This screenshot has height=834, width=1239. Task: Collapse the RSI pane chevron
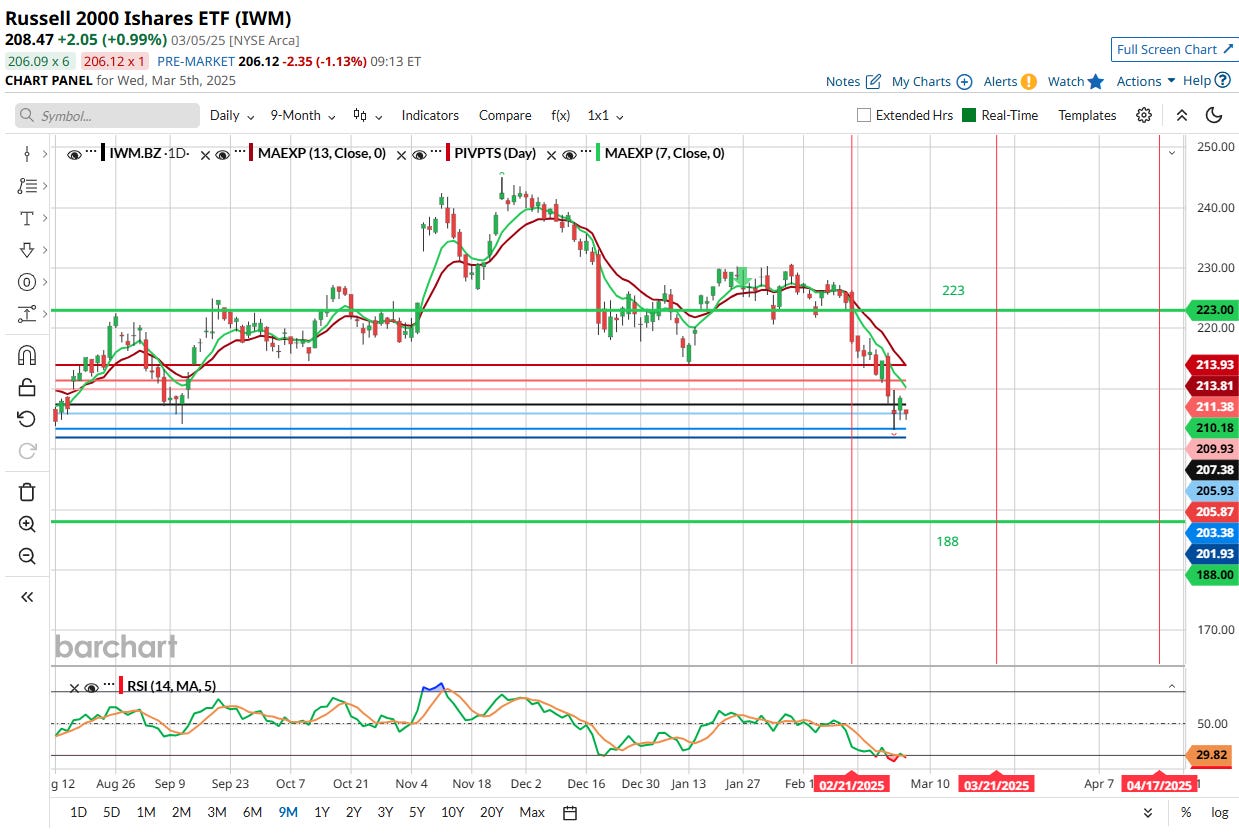tap(1171, 686)
